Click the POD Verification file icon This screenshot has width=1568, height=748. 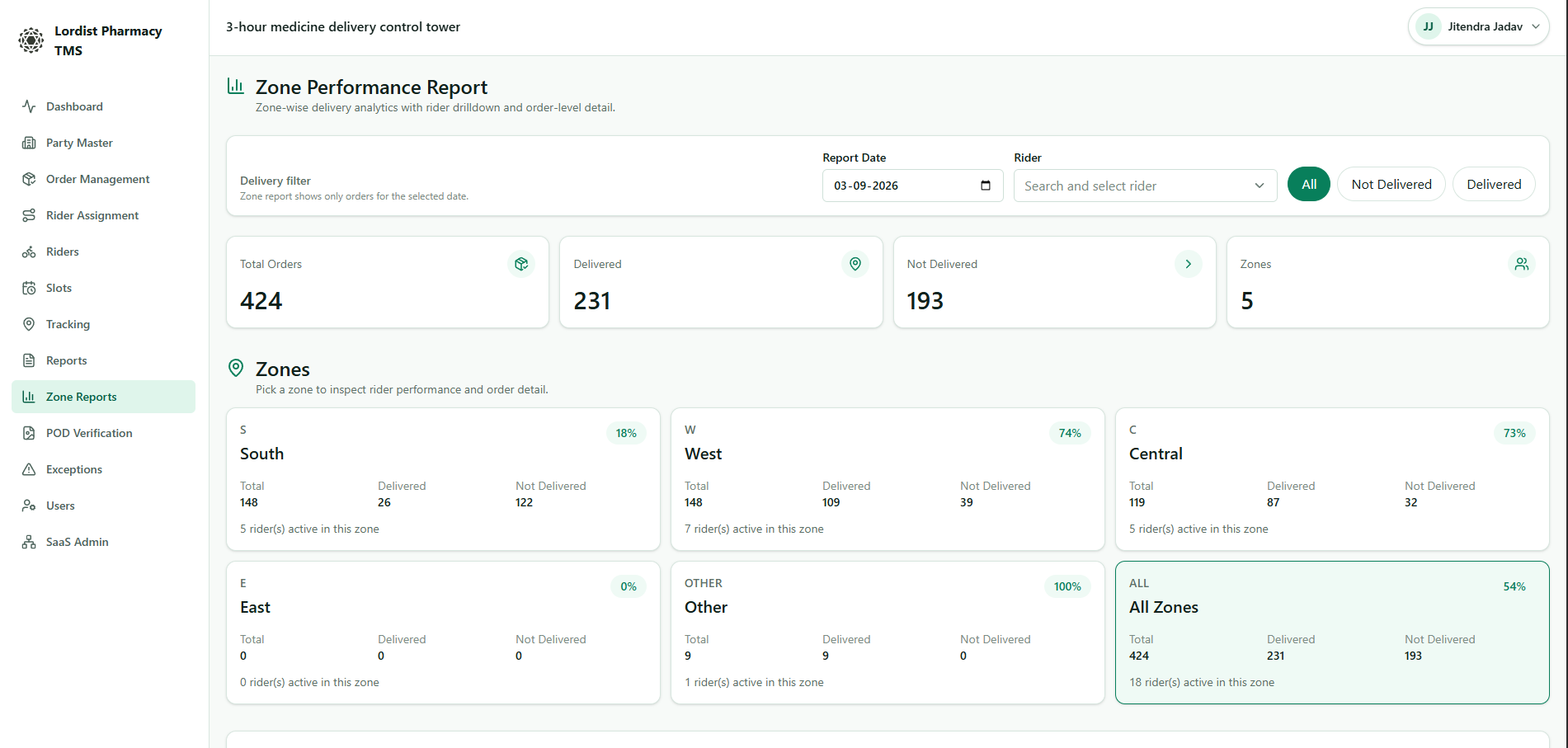(x=29, y=433)
